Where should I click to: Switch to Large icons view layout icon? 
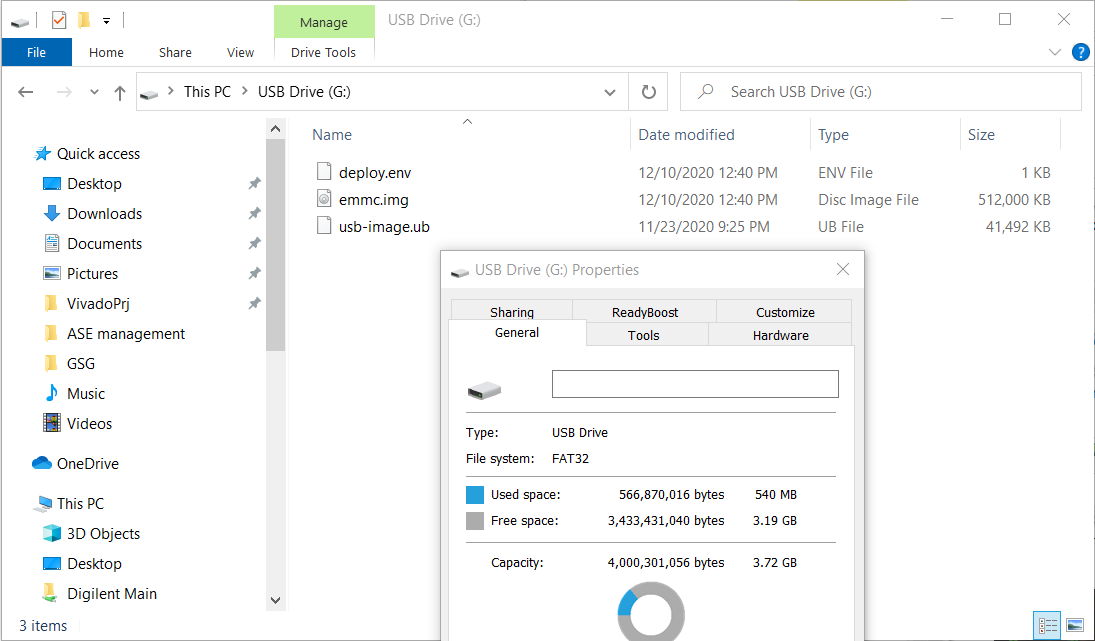pyautogui.click(x=1075, y=625)
